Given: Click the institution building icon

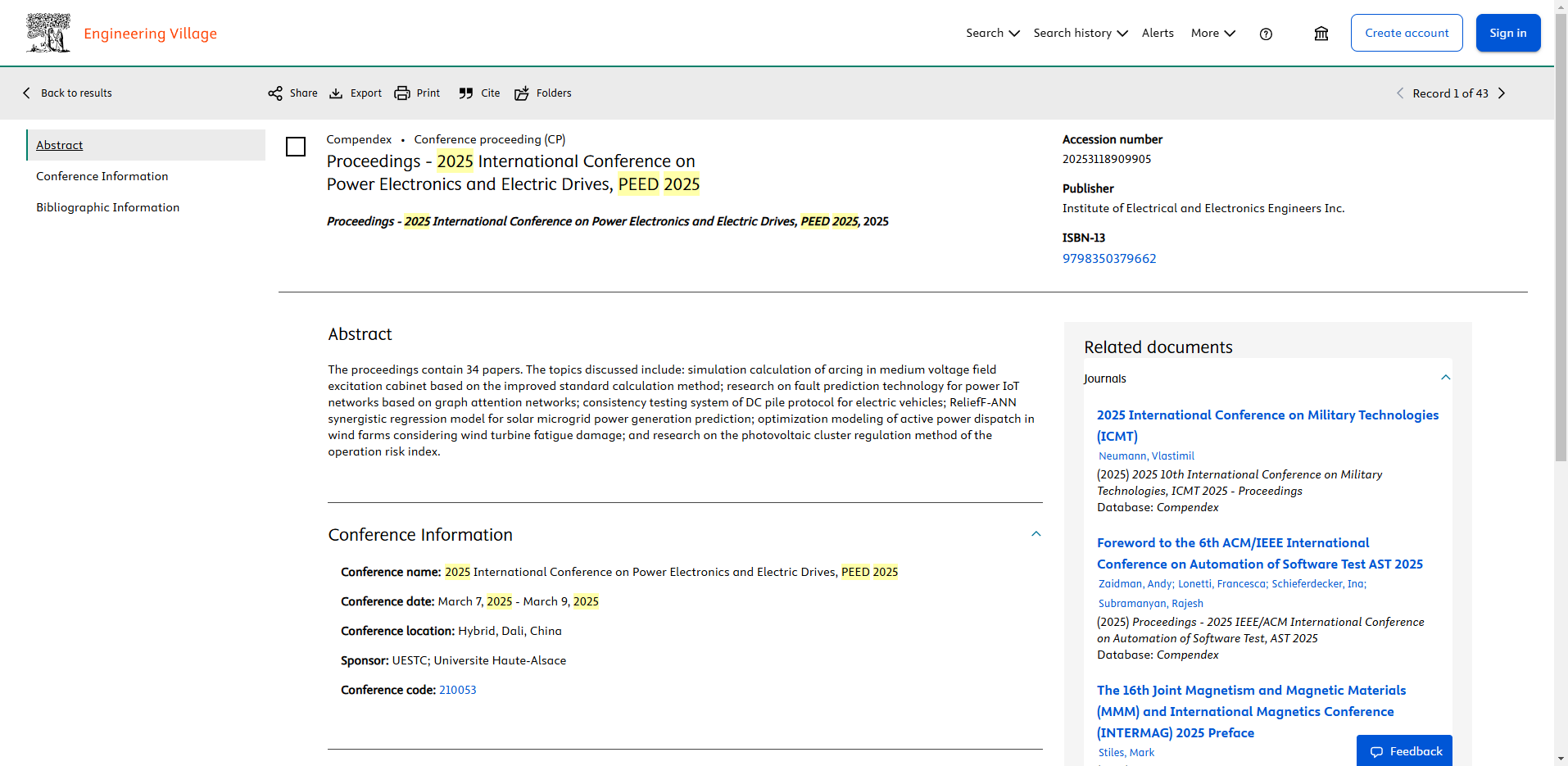Looking at the screenshot, I should [1321, 34].
